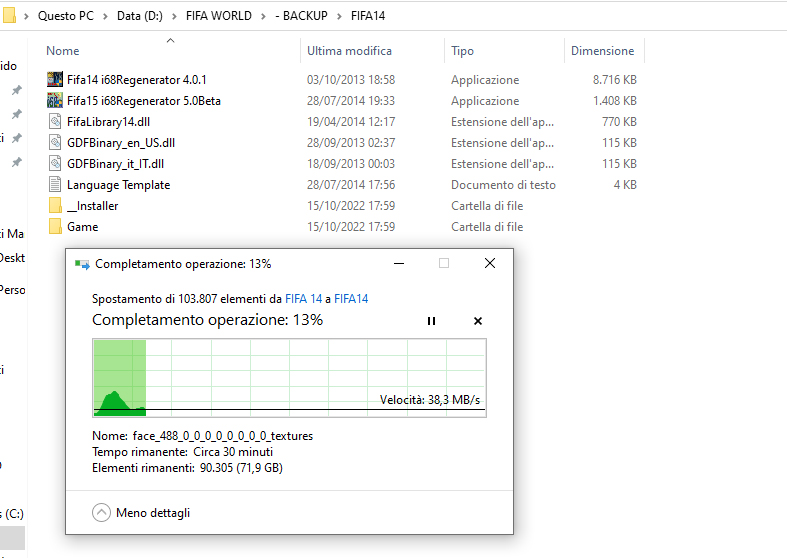The width and height of the screenshot is (787, 558).
Task: Select the file name GDFBinary_en_US.dll
Action: 121,143
